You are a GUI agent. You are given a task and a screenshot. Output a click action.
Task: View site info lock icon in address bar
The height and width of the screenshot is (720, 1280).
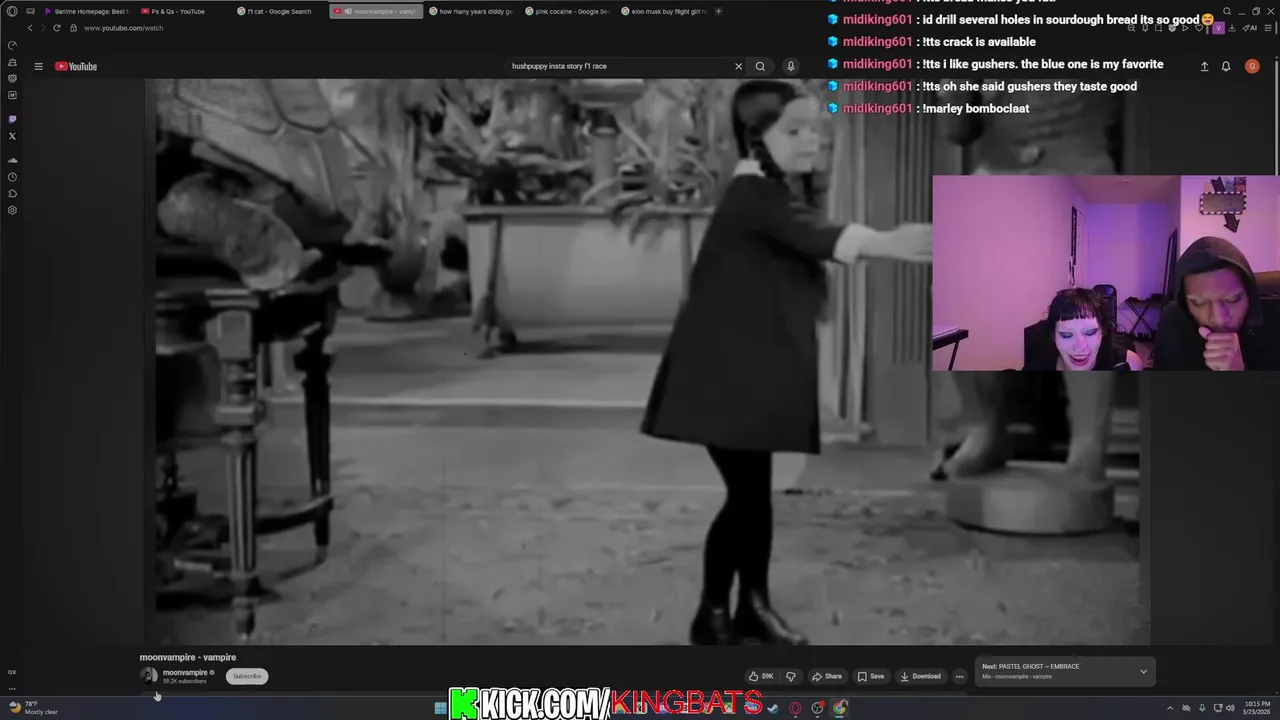[73, 28]
